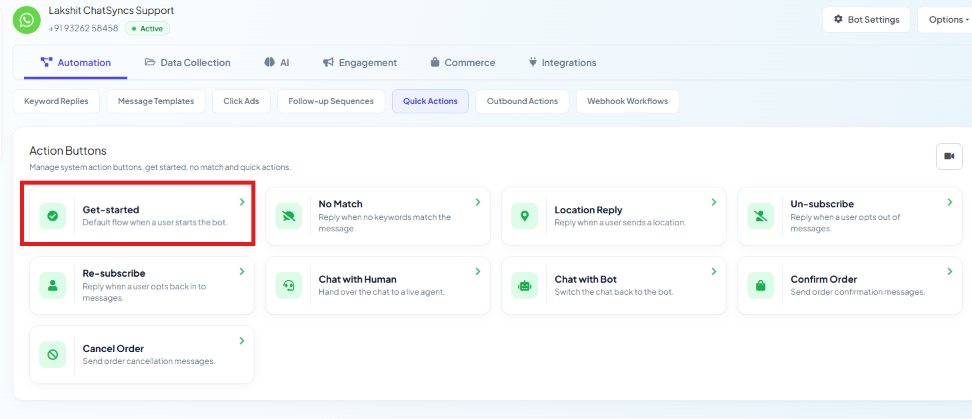Open the Confirm Order card chevron
This screenshot has height=419, width=972.
[x=950, y=271]
